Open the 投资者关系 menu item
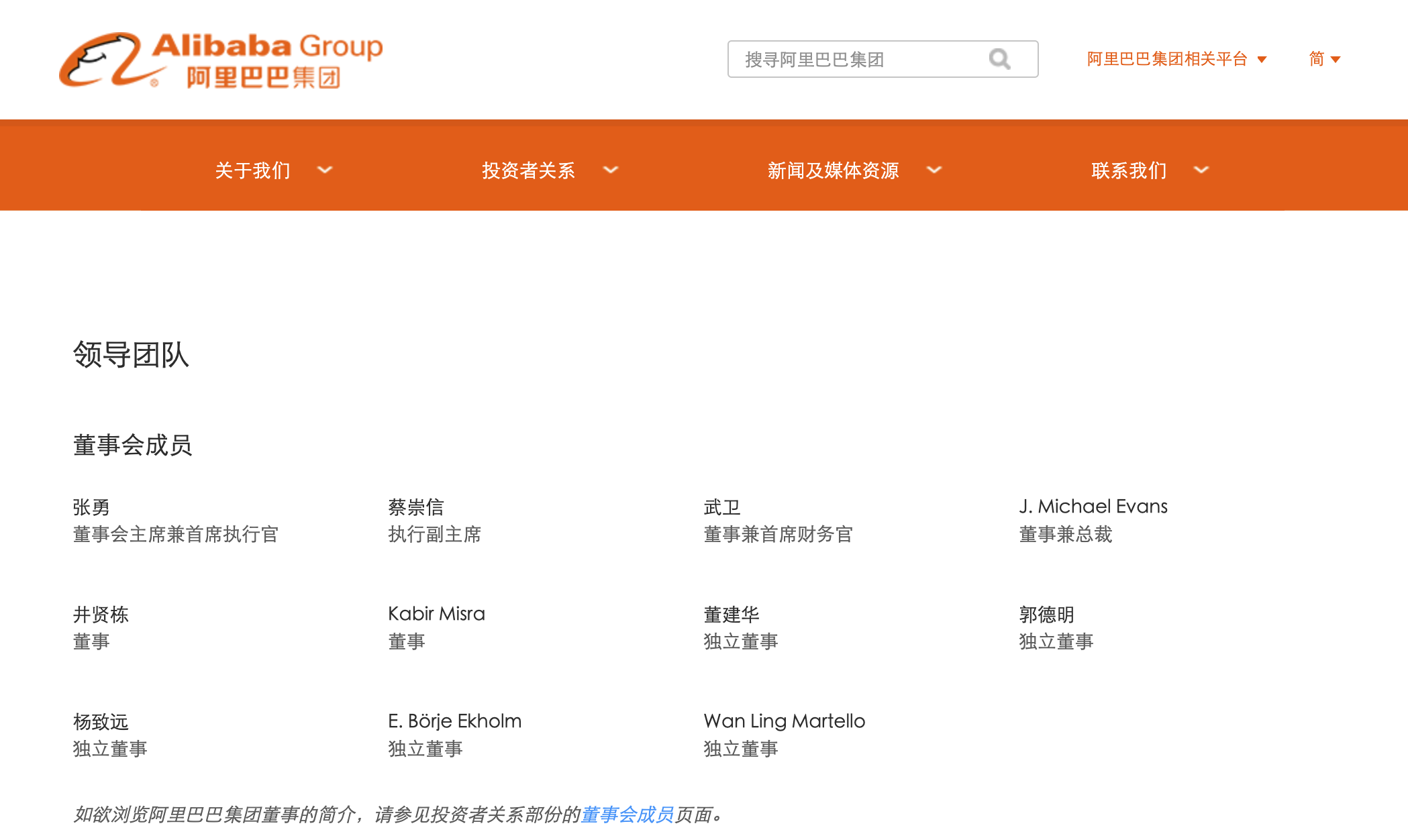The height and width of the screenshot is (840, 1408). click(528, 170)
